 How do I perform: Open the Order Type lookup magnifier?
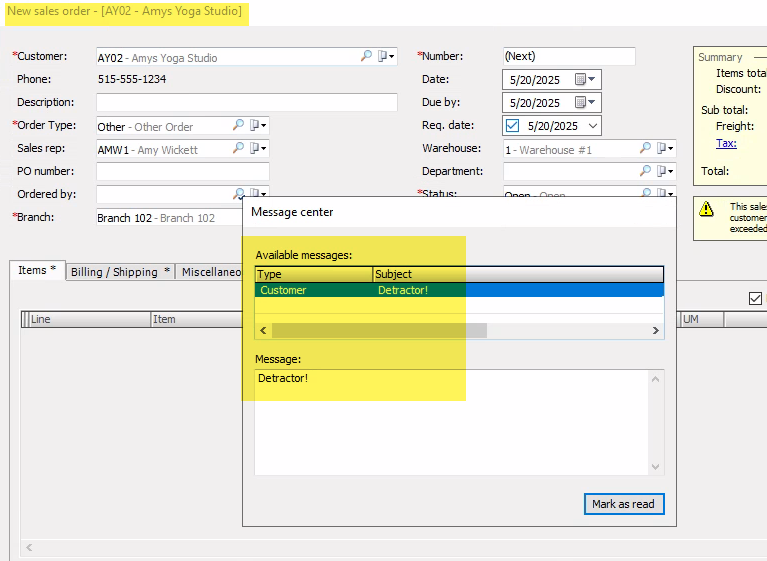(238, 125)
